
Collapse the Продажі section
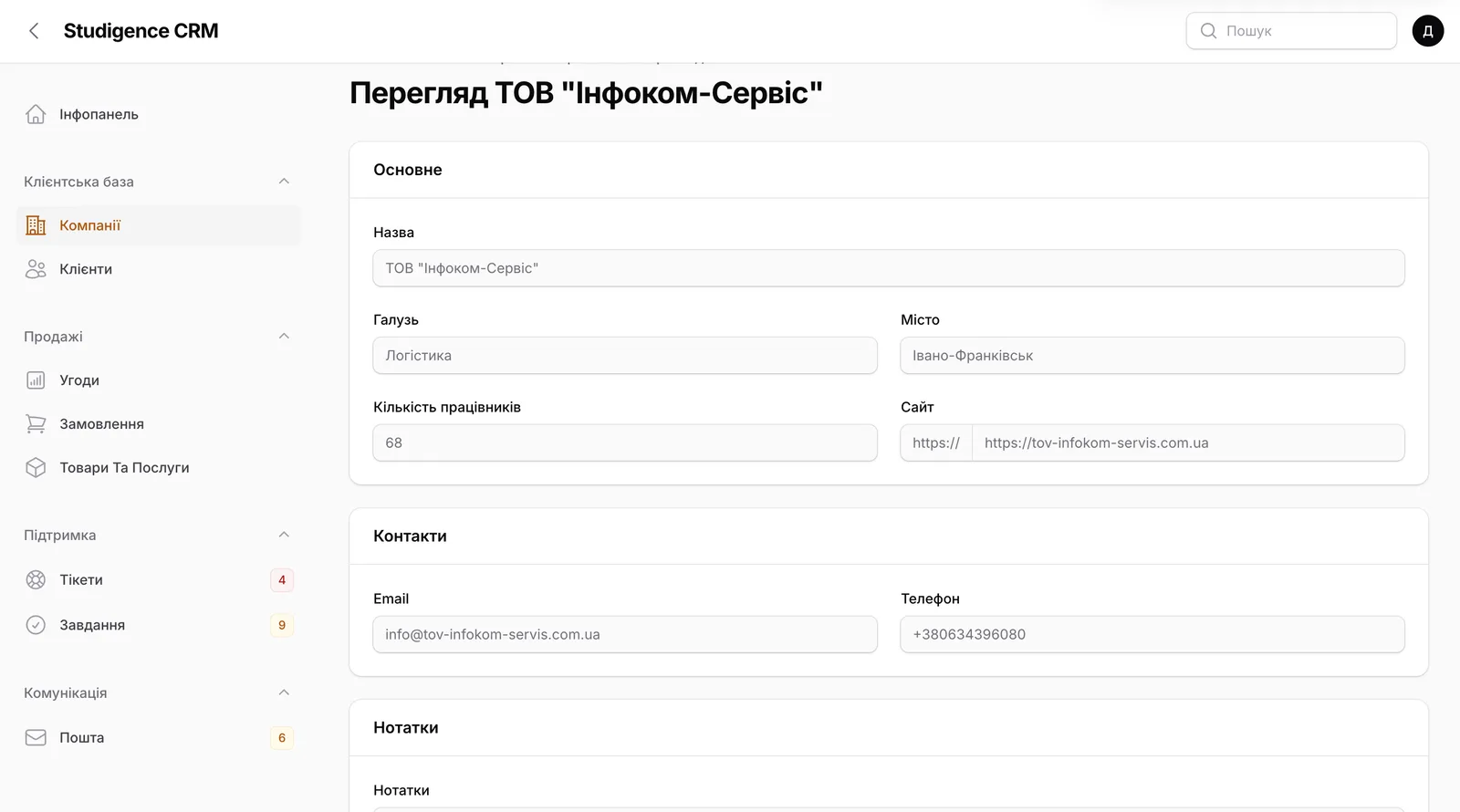tap(284, 337)
